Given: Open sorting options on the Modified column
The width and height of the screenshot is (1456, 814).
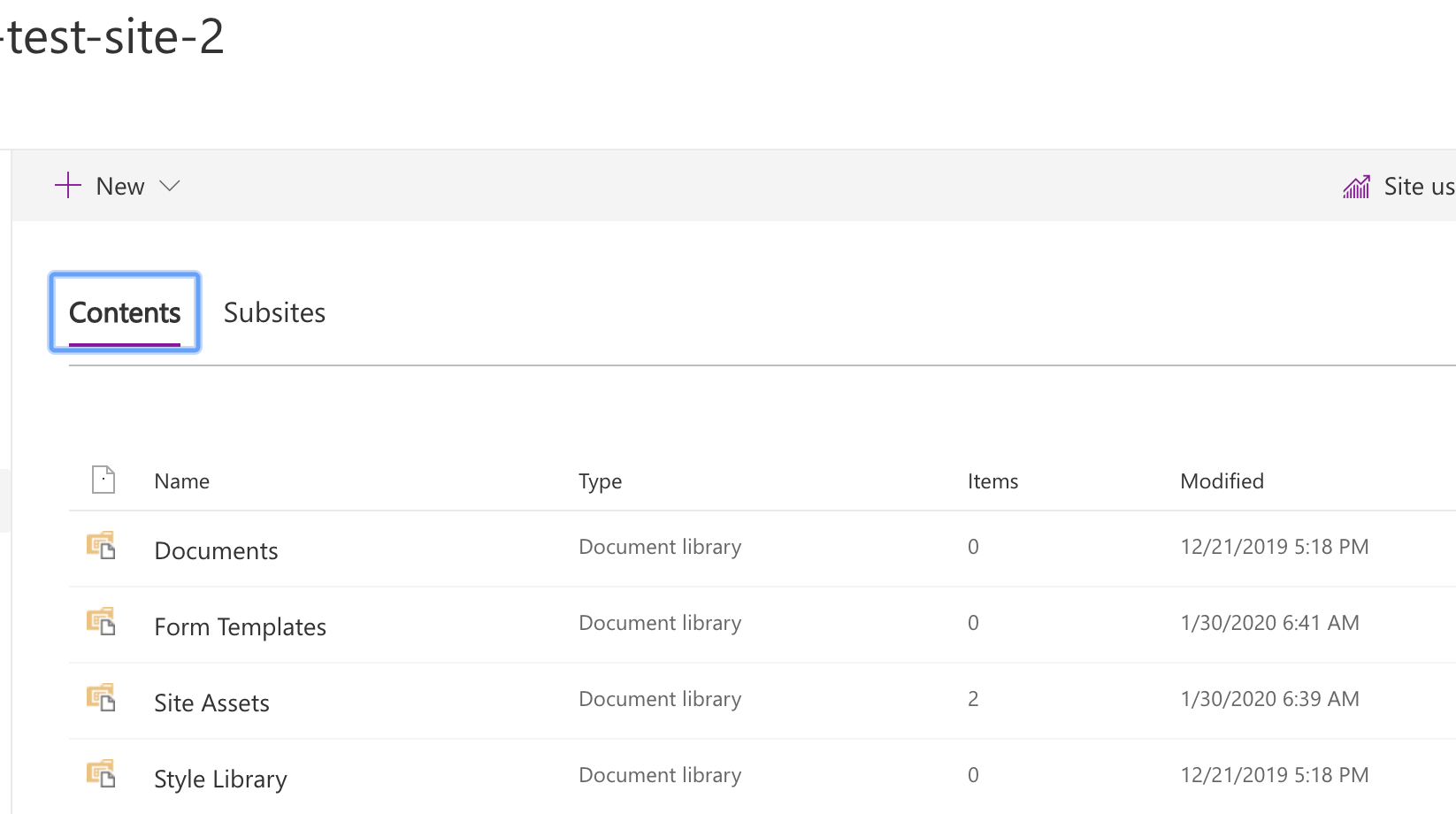Looking at the screenshot, I should (1222, 480).
